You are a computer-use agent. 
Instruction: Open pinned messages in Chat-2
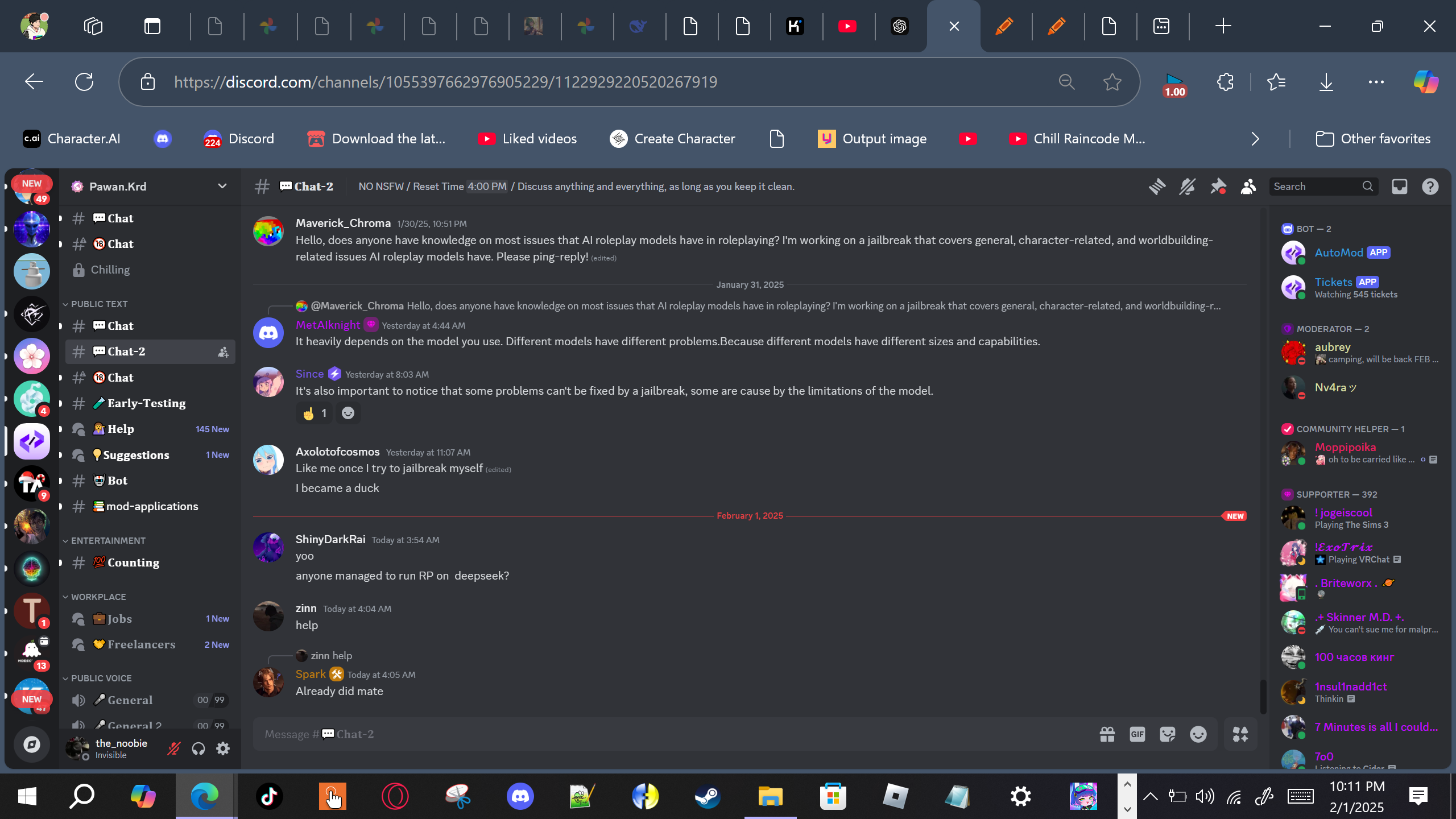click(x=1218, y=187)
